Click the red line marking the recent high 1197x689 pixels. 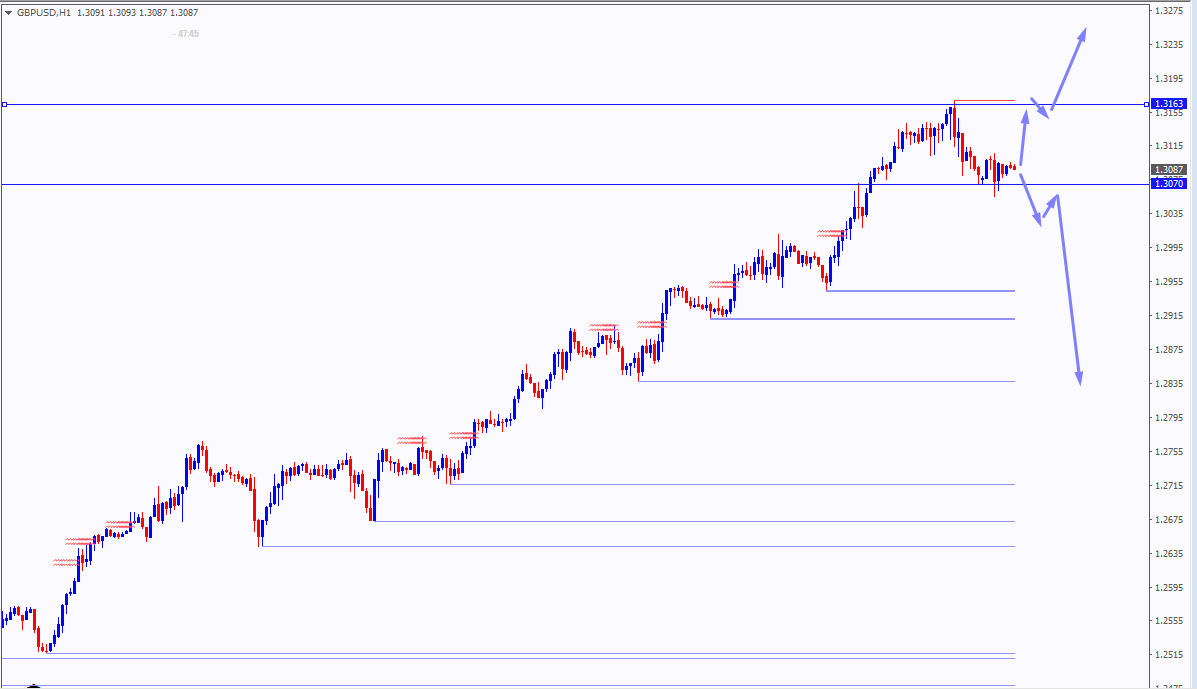pos(985,101)
